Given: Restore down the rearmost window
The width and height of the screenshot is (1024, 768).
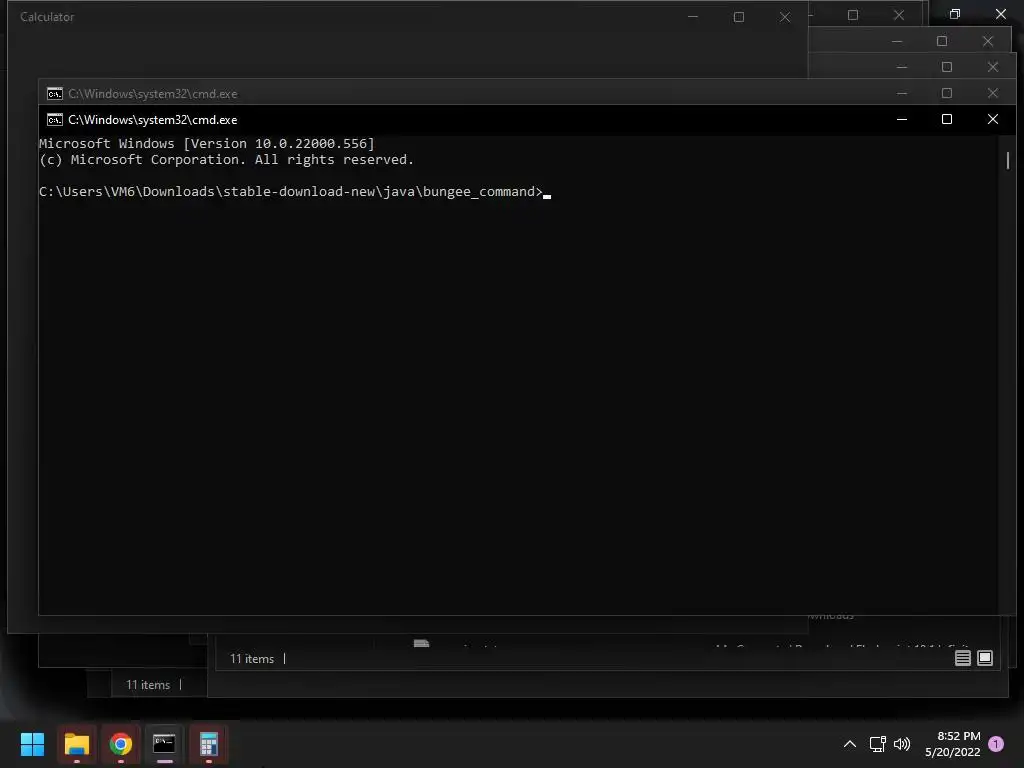Looking at the screenshot, I should [955, 14].
